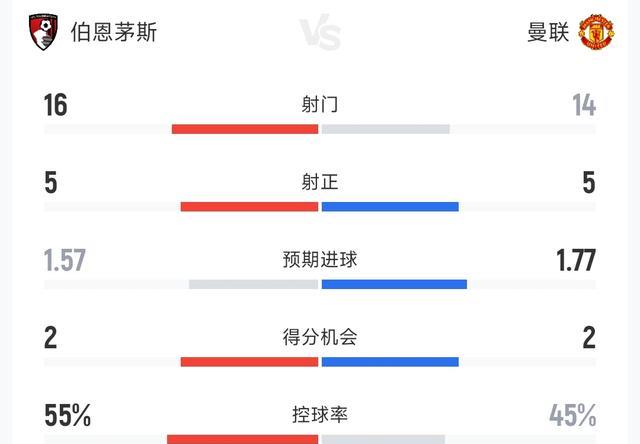This screenshot has height=444, width=640.
Task: Click the Manchester United club crest
Action: pyautogui.click(x=597, y=32)
